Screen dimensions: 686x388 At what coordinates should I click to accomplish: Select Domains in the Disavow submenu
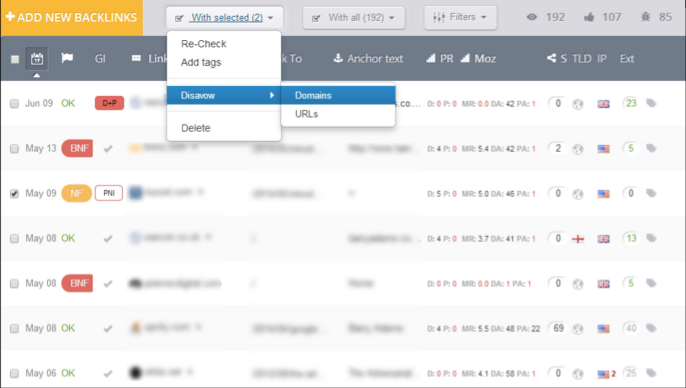coord(338,95)
